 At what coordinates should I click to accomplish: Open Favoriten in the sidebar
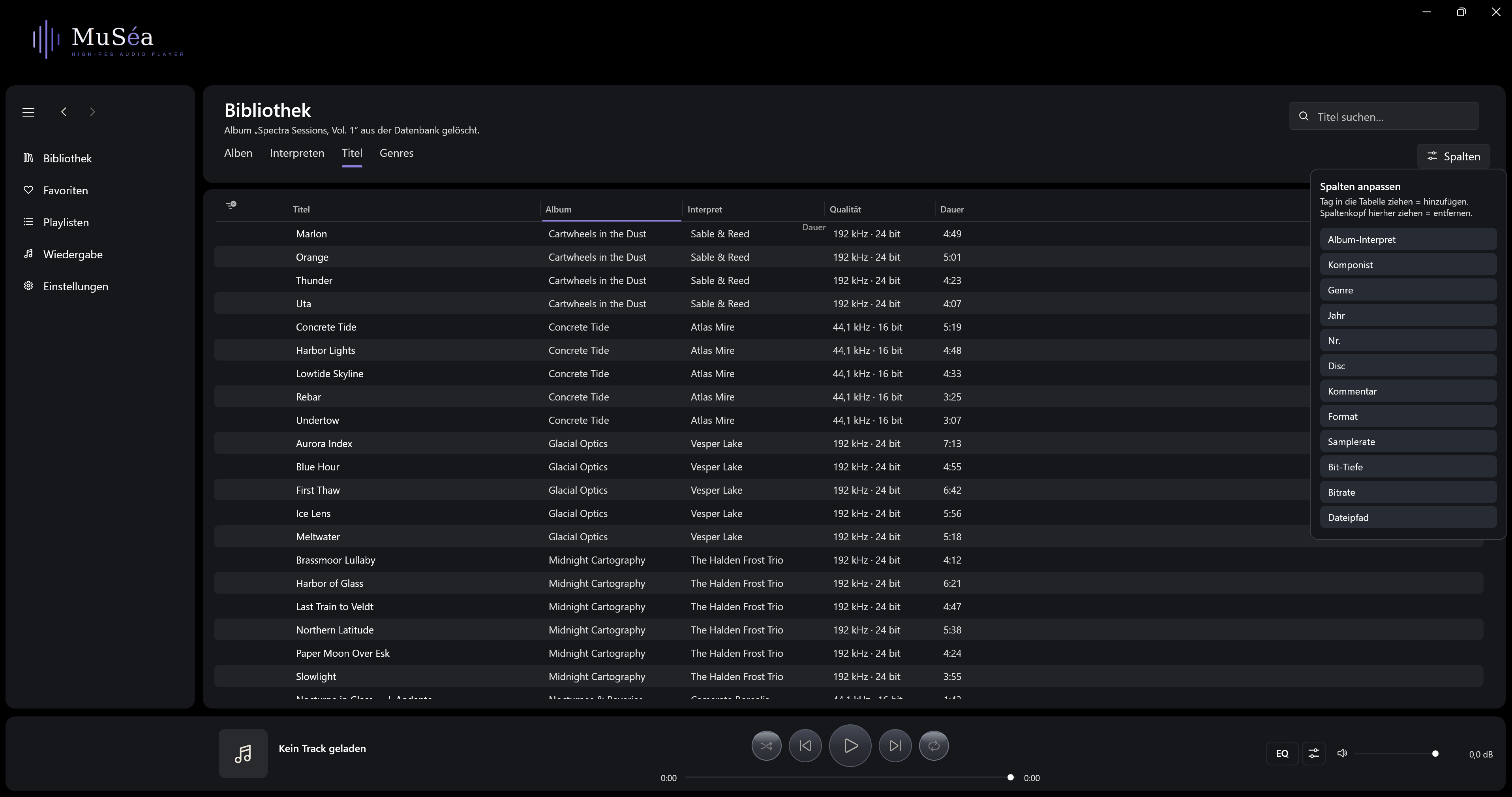click(x=100, y=190)
